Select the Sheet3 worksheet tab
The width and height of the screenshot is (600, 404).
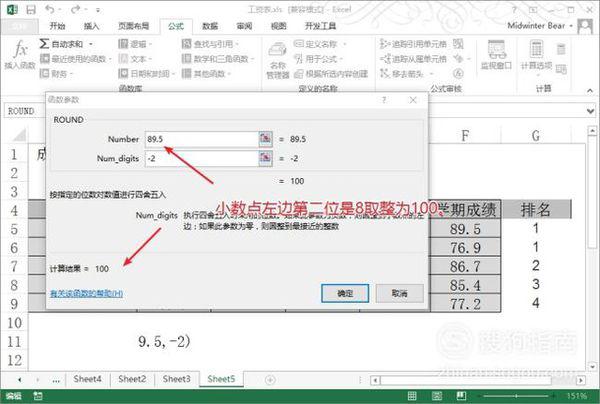[x=176, y=379]
